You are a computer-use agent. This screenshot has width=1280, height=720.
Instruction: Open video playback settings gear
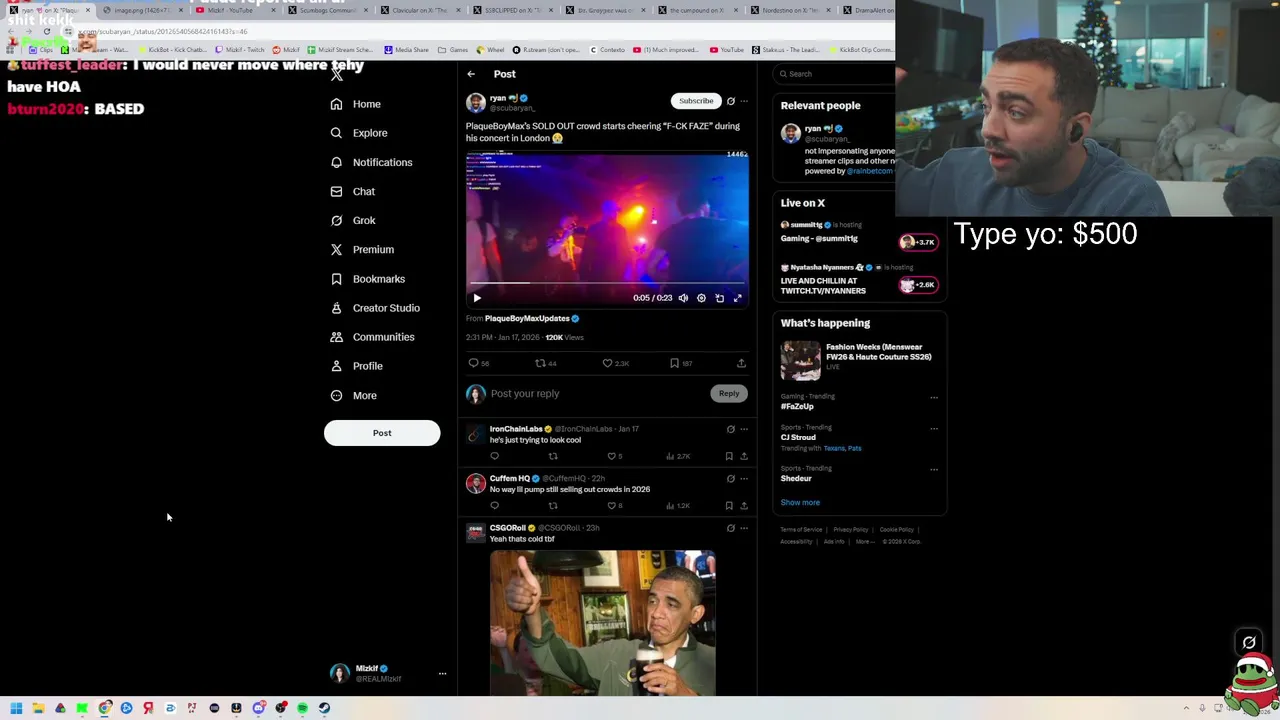click(701, 298)
